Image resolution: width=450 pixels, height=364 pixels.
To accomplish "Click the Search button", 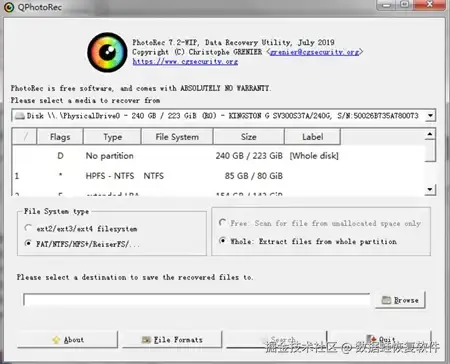I will [x=276, y=340].
